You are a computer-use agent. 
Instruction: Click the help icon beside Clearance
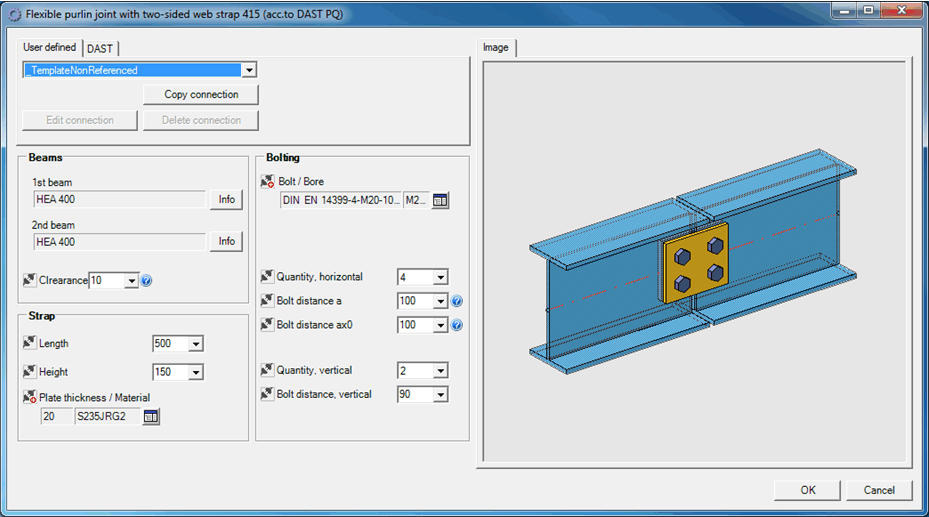point(146,281)
